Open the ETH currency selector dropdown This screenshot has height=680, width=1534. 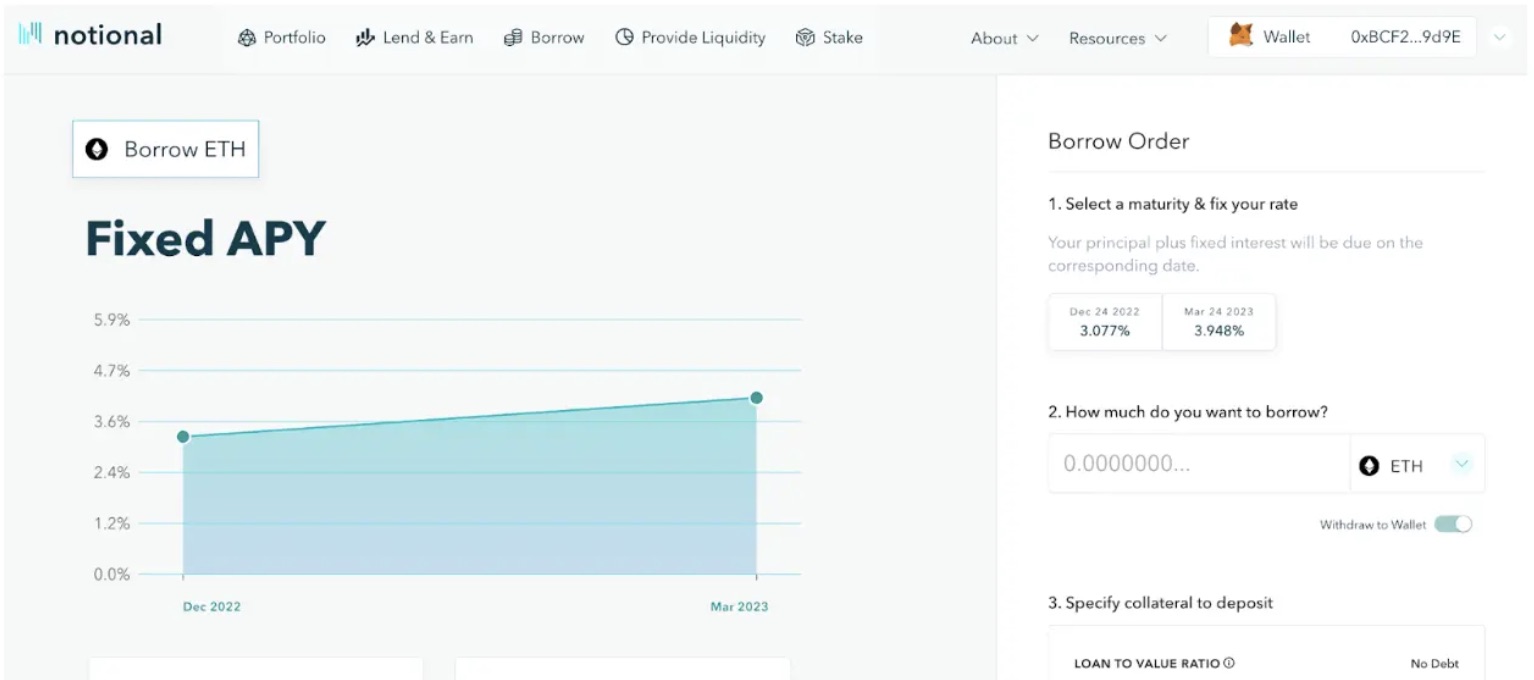point(1462,464)
